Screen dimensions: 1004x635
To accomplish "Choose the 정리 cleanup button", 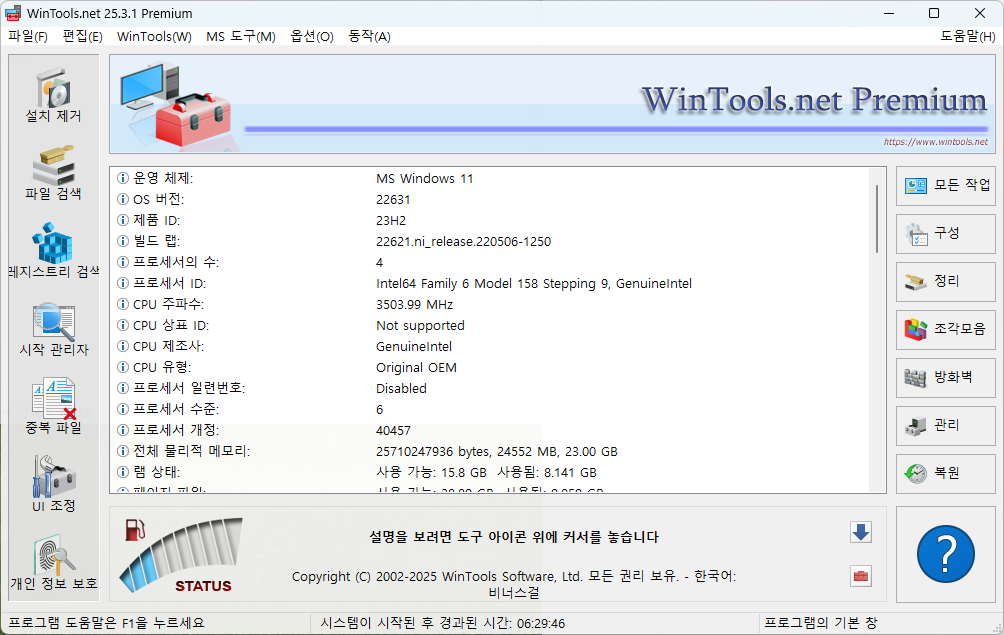I will (x=946, y=282).
